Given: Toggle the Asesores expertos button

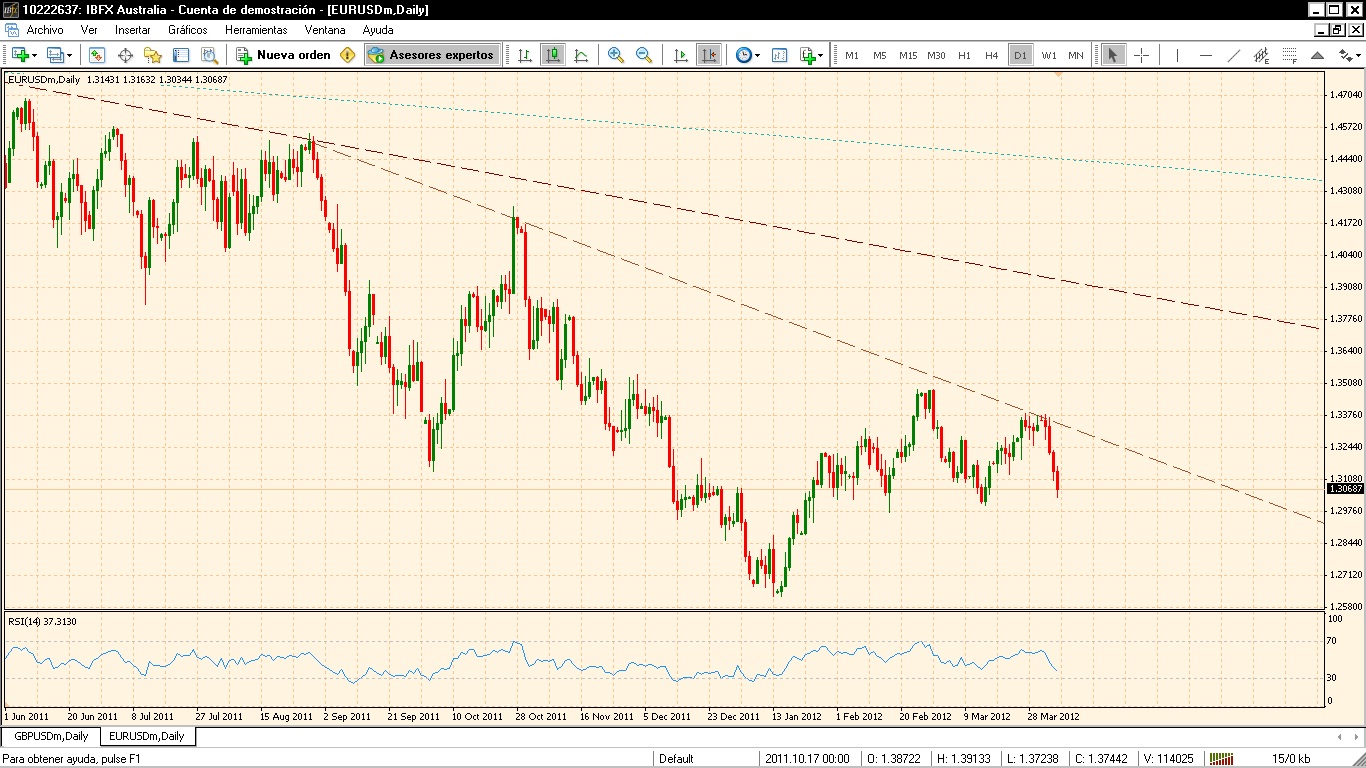Looking at the screenshot, I should click(431, 55).
